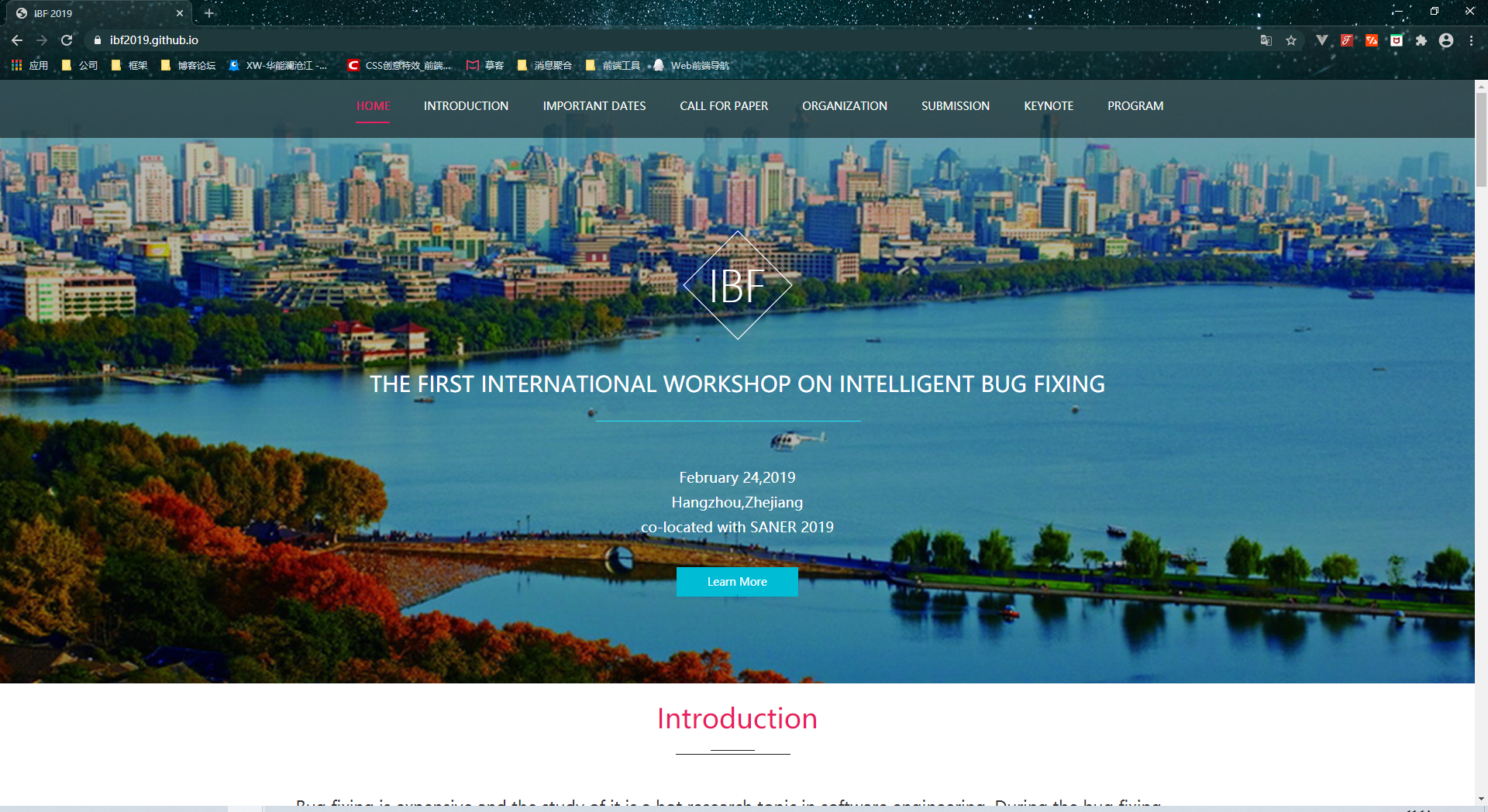The height and width of the screenshot is (812, 1488).
Task: Click the 'Hangzhou,Zhejiang' text
Action: 737,503
